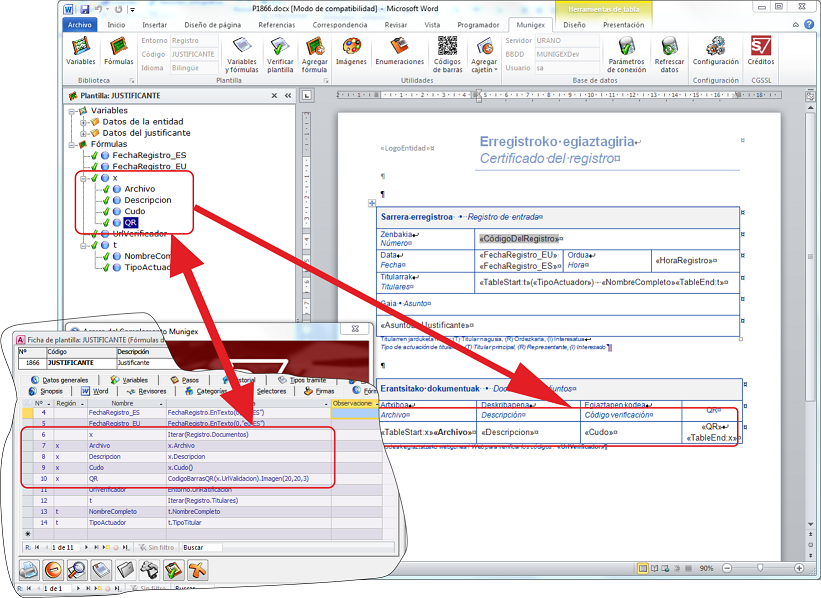Collapse the Fórmulas tree node
This screenshot has height=598, width=821.
pyautogui.click(x=72, y=145)
